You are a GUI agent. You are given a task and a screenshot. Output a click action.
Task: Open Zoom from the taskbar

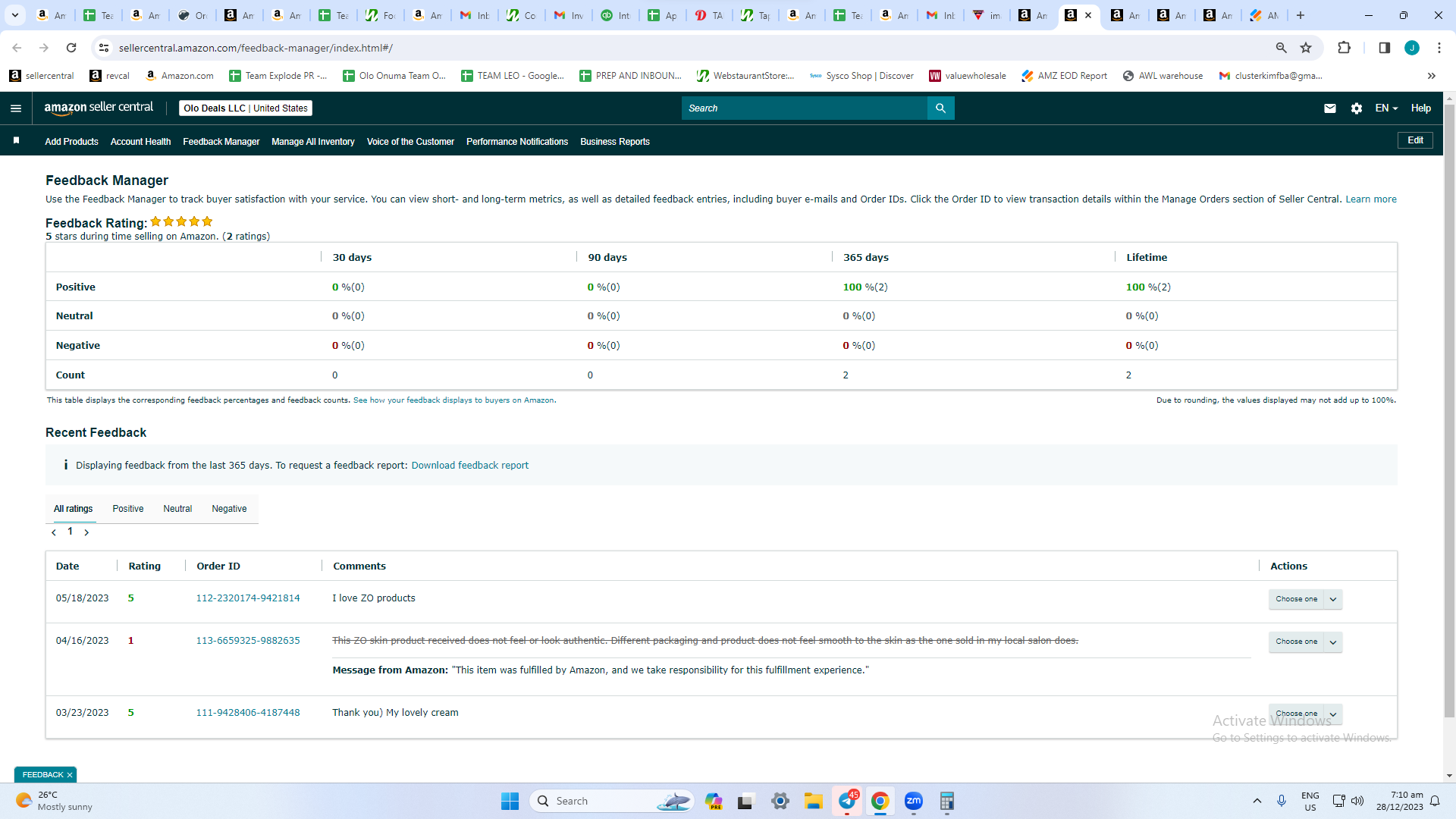tap(914, 801)
